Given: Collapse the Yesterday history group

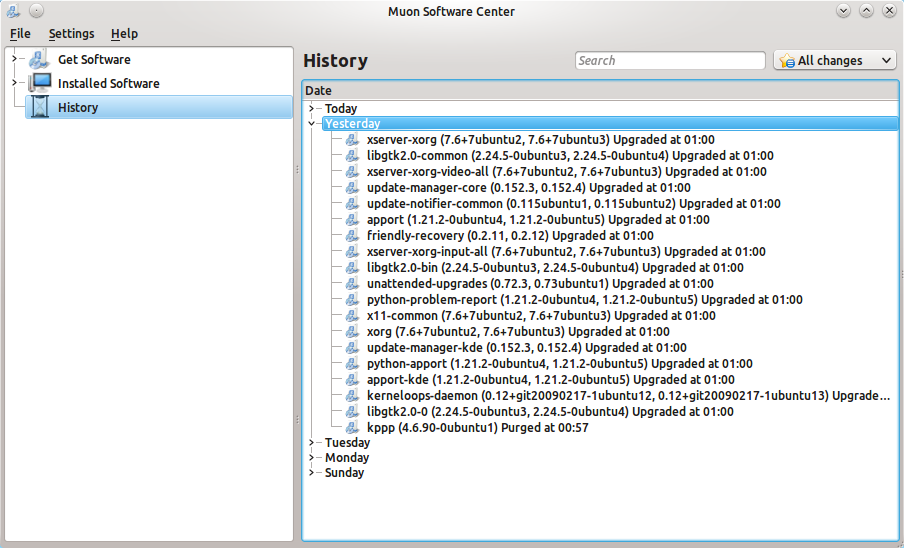Looking at the screenshot, I should pos(311,123).
